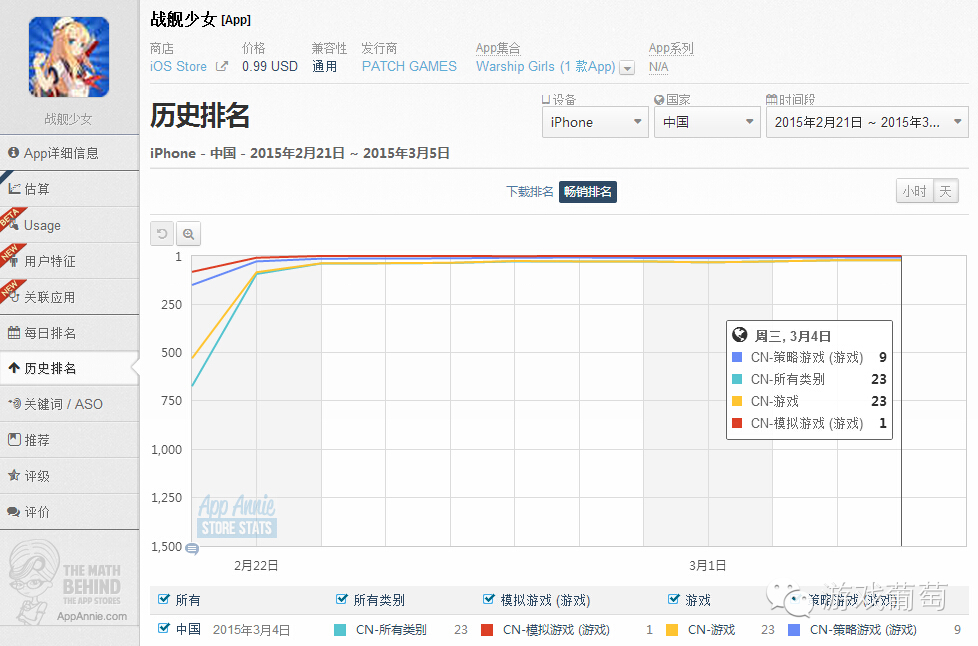Click the comment bubble icon at chart corner
This screenshot has height=646, width=978.
point(192,549)
